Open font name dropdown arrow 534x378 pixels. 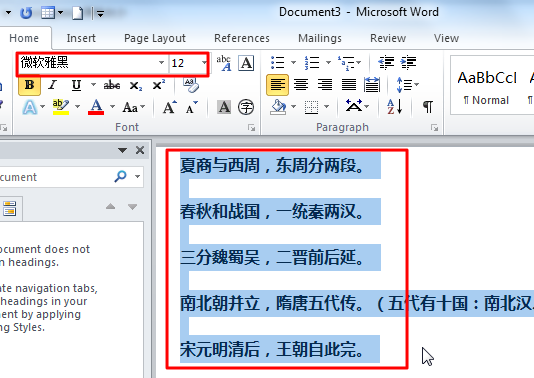(x=161, y=63)
